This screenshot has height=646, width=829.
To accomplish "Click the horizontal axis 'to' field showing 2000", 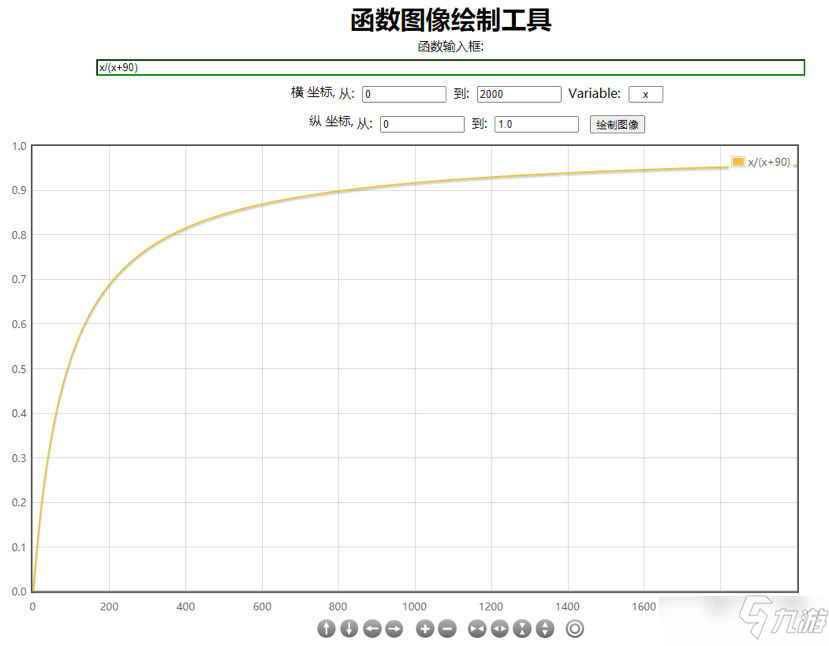I will [519, 94].
